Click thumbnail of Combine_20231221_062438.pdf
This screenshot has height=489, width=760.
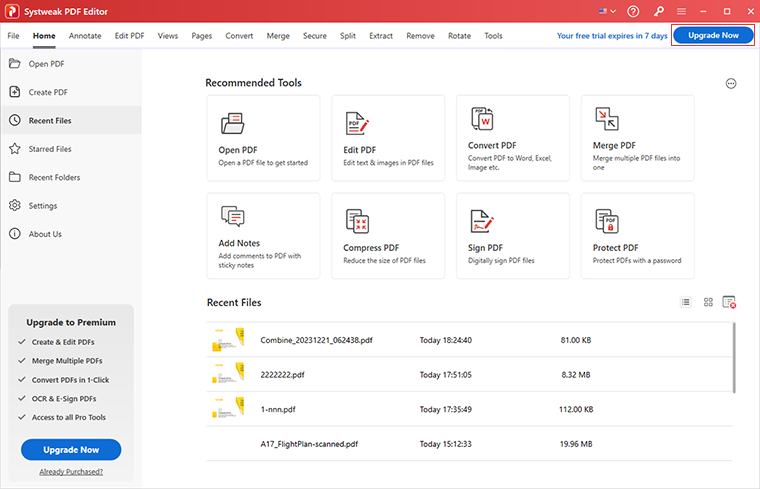228,339
